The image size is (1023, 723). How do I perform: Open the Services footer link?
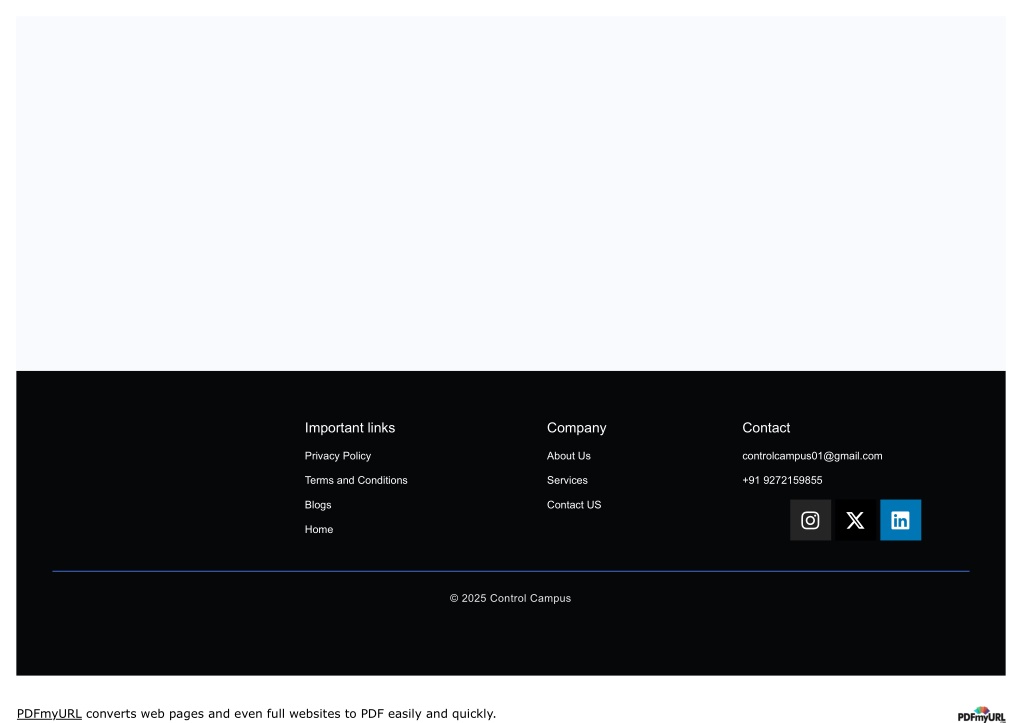point(567,480)
